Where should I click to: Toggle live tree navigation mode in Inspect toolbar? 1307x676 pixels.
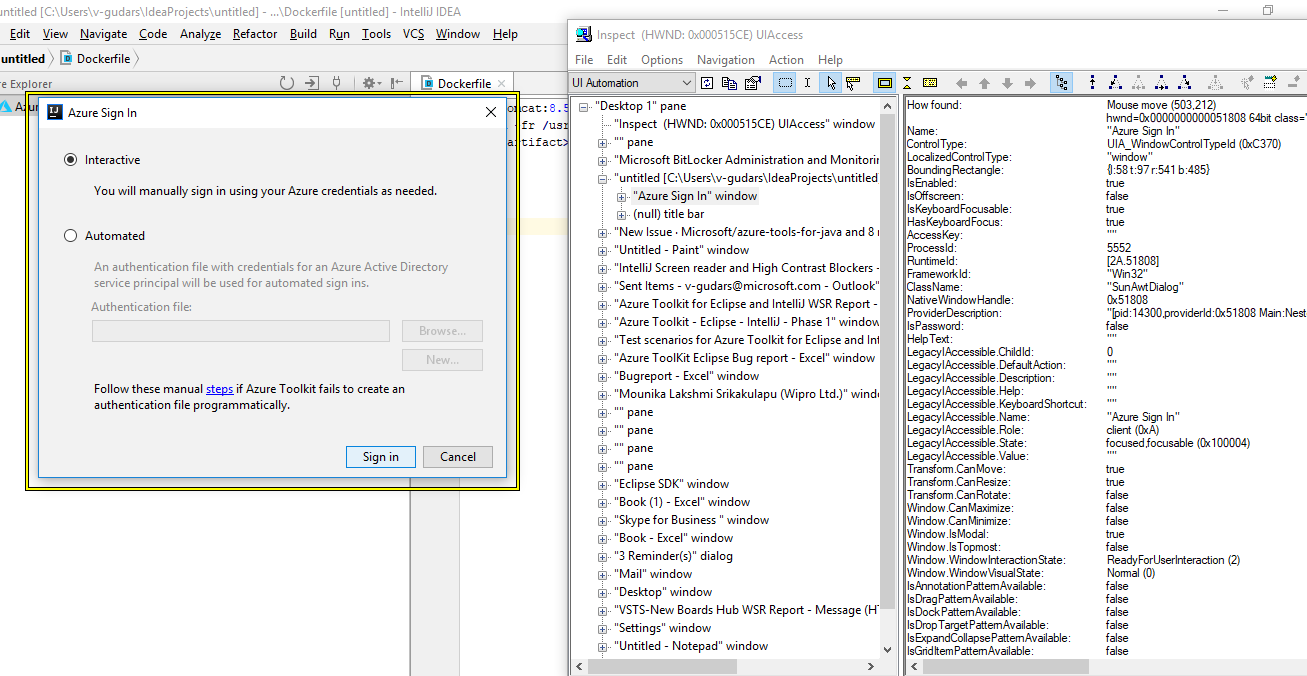pos(1061,83)
